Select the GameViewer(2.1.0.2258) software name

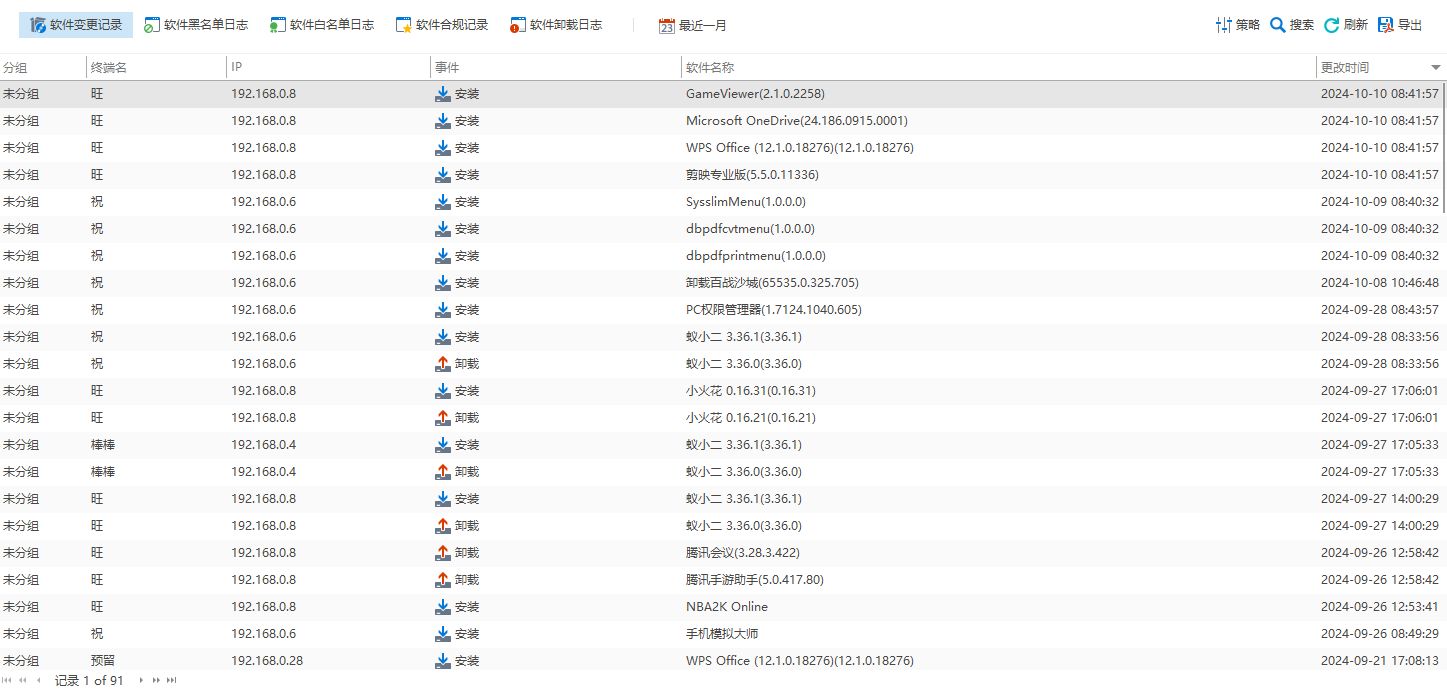pos(755,94)
